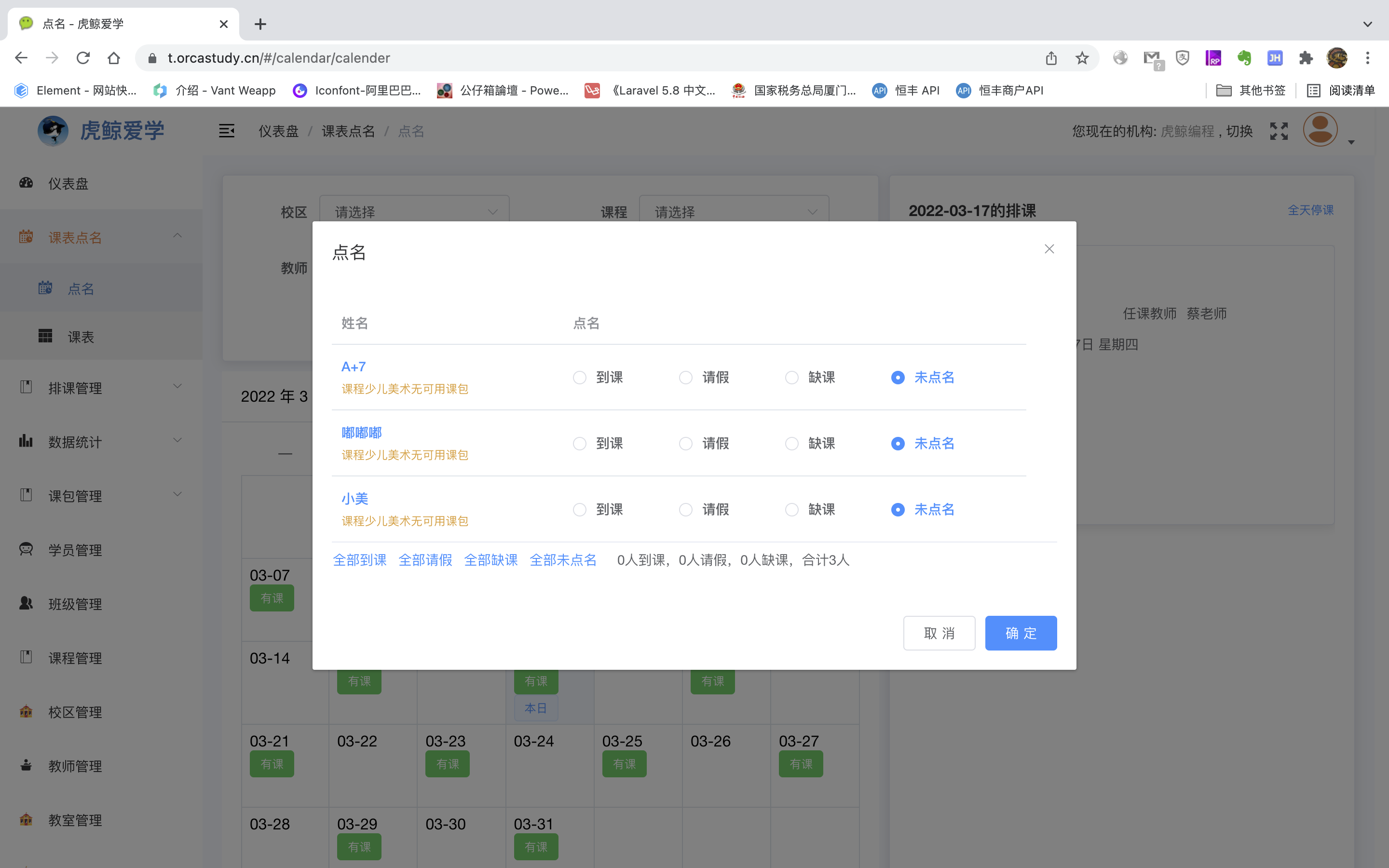Mark 嘟嘟嘟 as 到课

click(598, 443)
